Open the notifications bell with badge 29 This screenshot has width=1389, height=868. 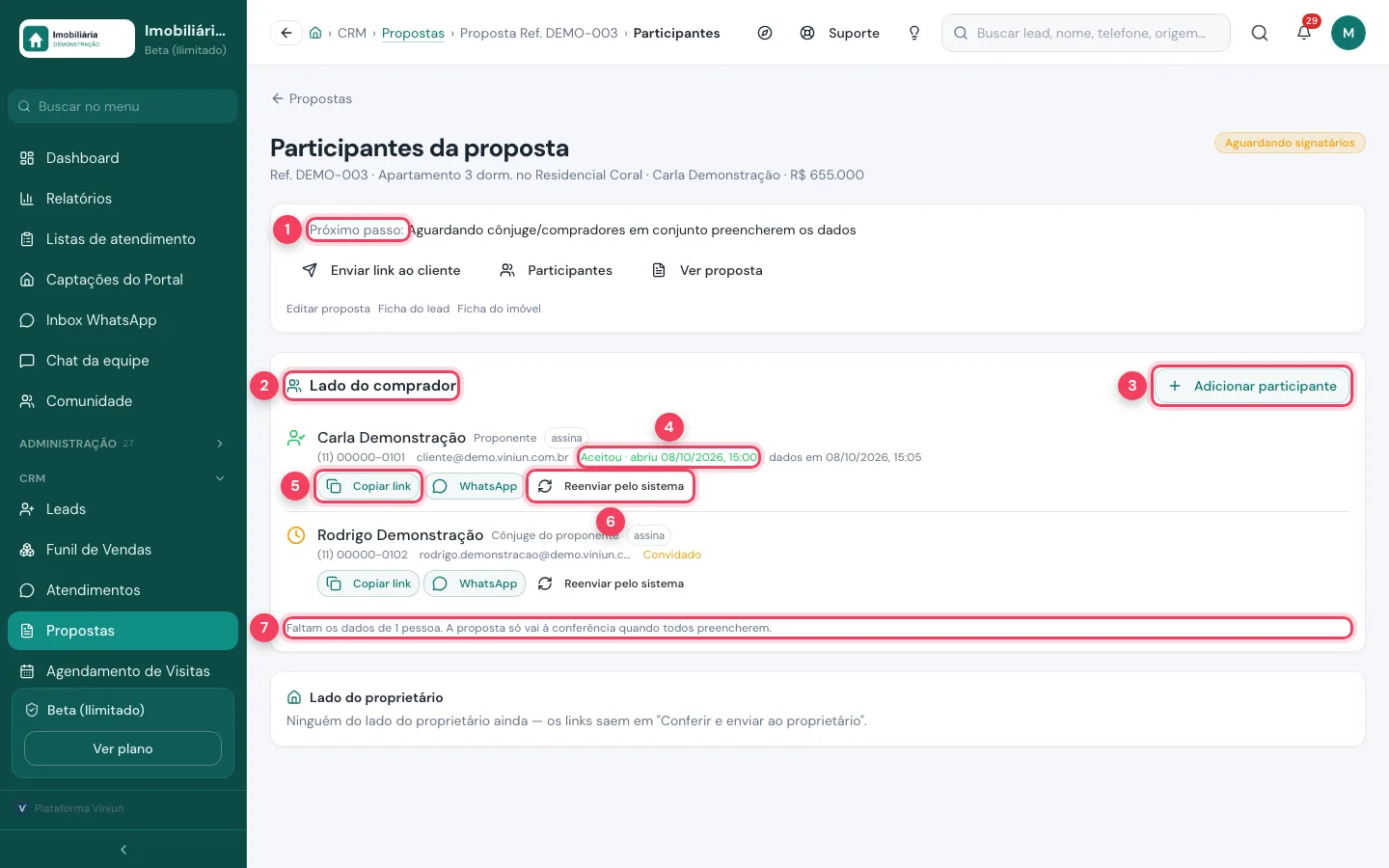tap(1304, 33)
